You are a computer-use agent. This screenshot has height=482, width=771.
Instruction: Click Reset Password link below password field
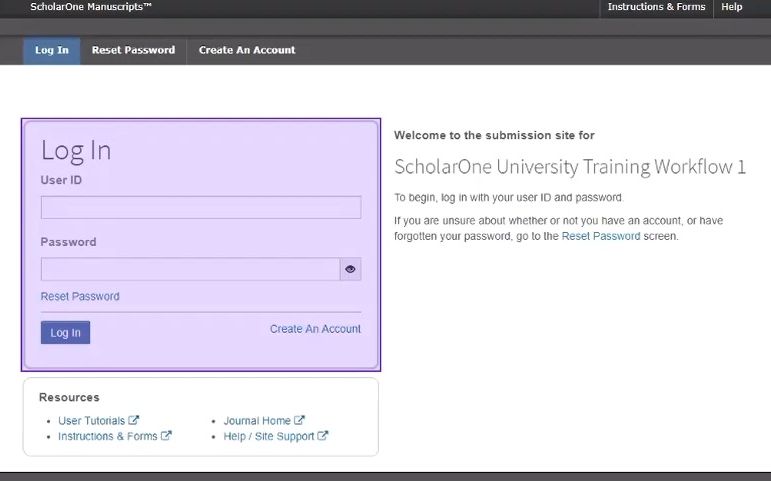(80, 296)
